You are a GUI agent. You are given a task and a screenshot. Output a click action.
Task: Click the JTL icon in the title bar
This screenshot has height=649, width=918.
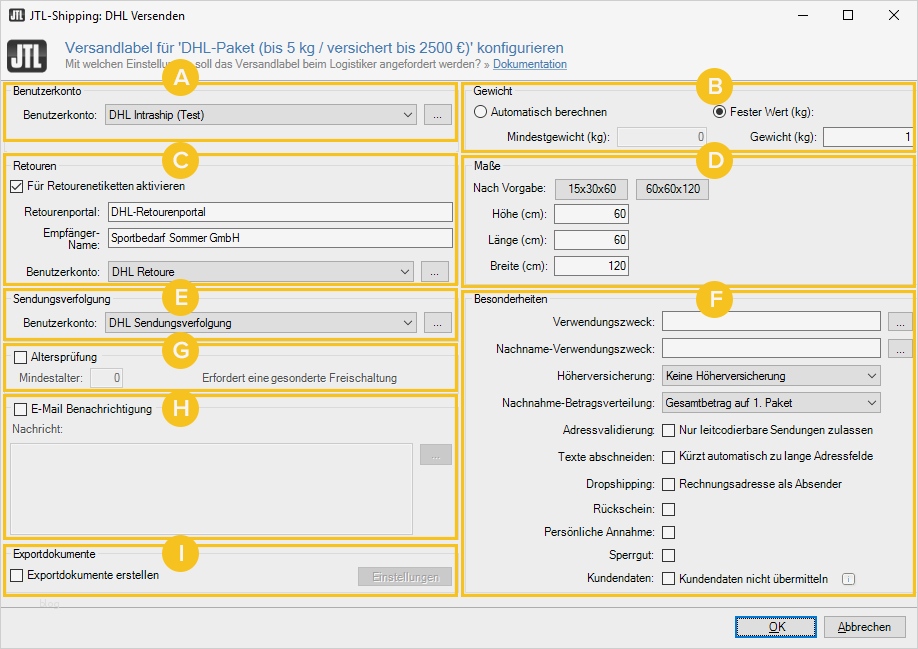point(16,15)
